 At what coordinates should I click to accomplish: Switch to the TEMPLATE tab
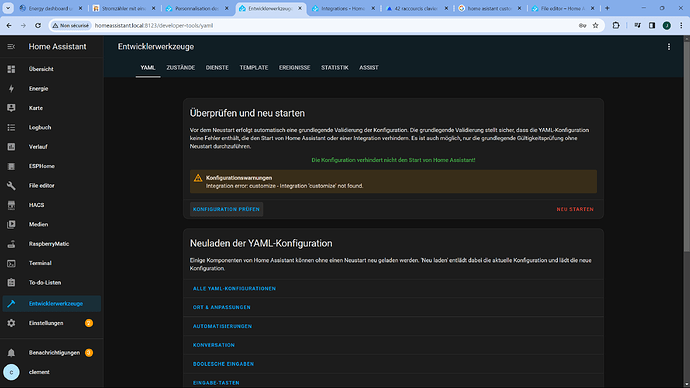[x=254, y=68]
